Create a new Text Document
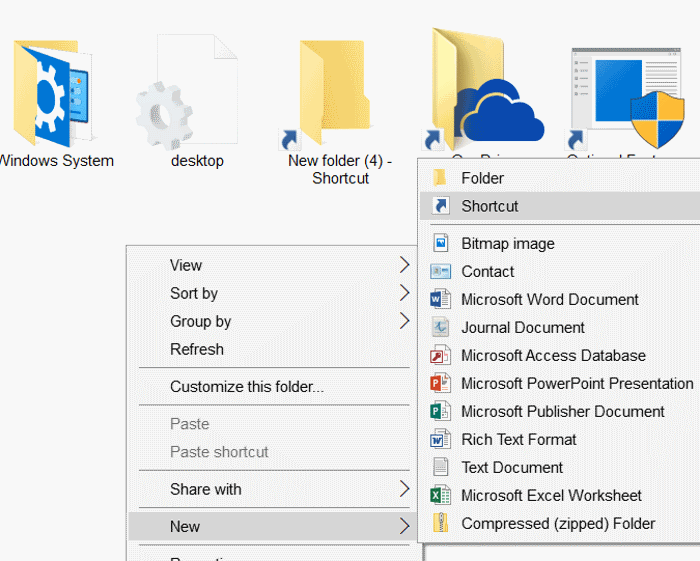This screenshot has width=700, height=561. pyautogui.click(x=512, y=467)
